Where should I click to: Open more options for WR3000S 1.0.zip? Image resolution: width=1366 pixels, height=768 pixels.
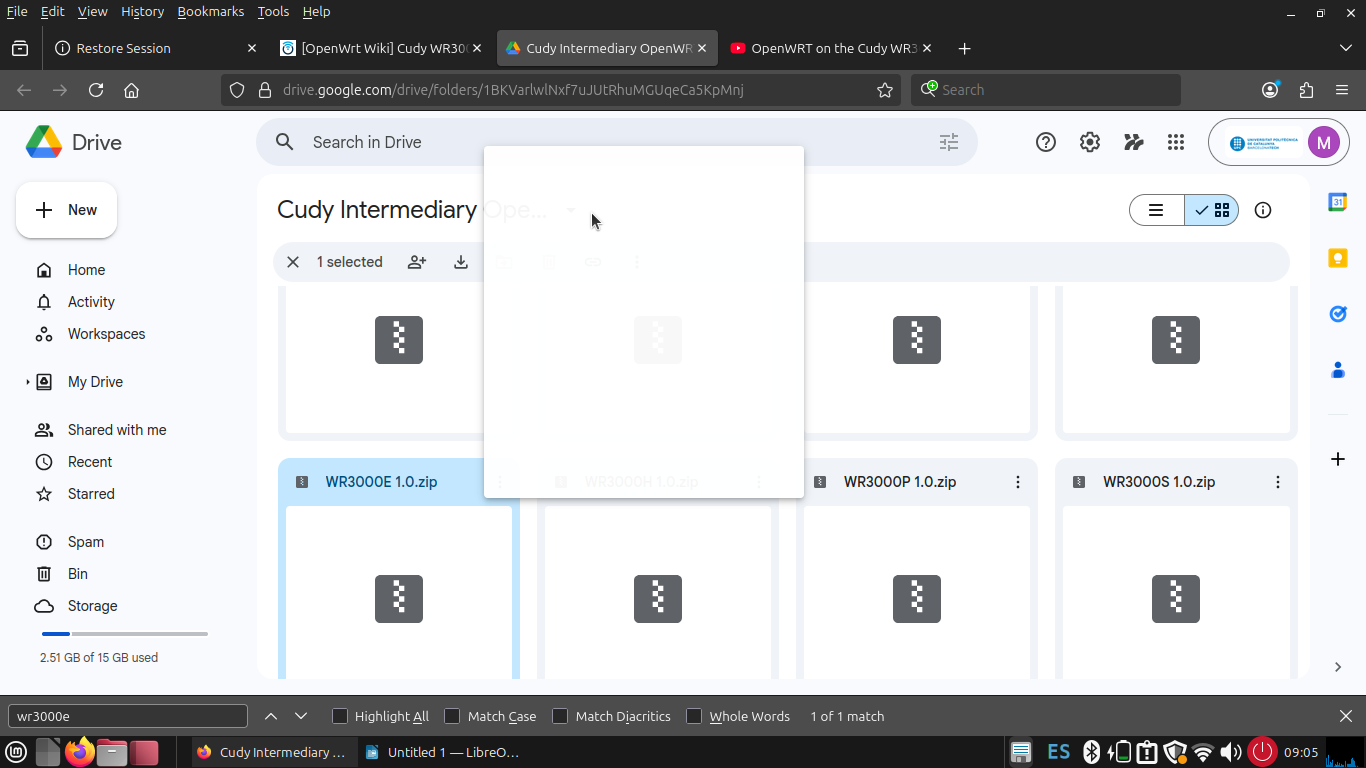pyautogui.click(x=1277, y=482)
